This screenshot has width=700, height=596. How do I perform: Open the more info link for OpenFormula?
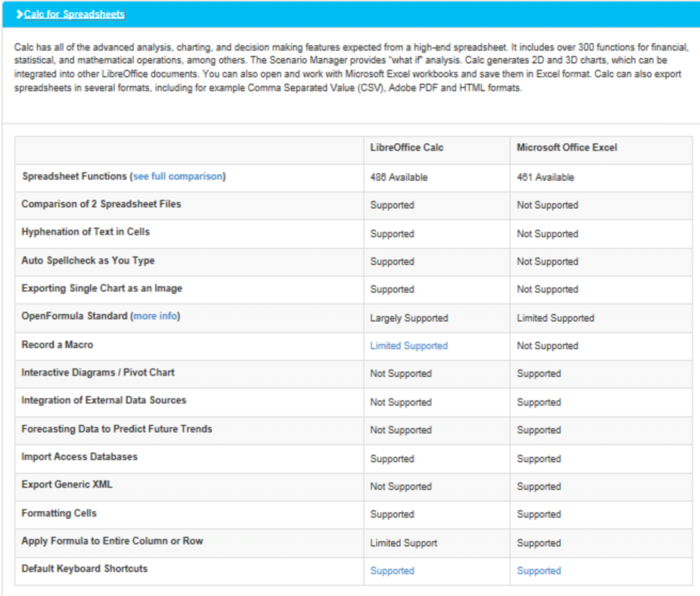(x=155, y=316)
